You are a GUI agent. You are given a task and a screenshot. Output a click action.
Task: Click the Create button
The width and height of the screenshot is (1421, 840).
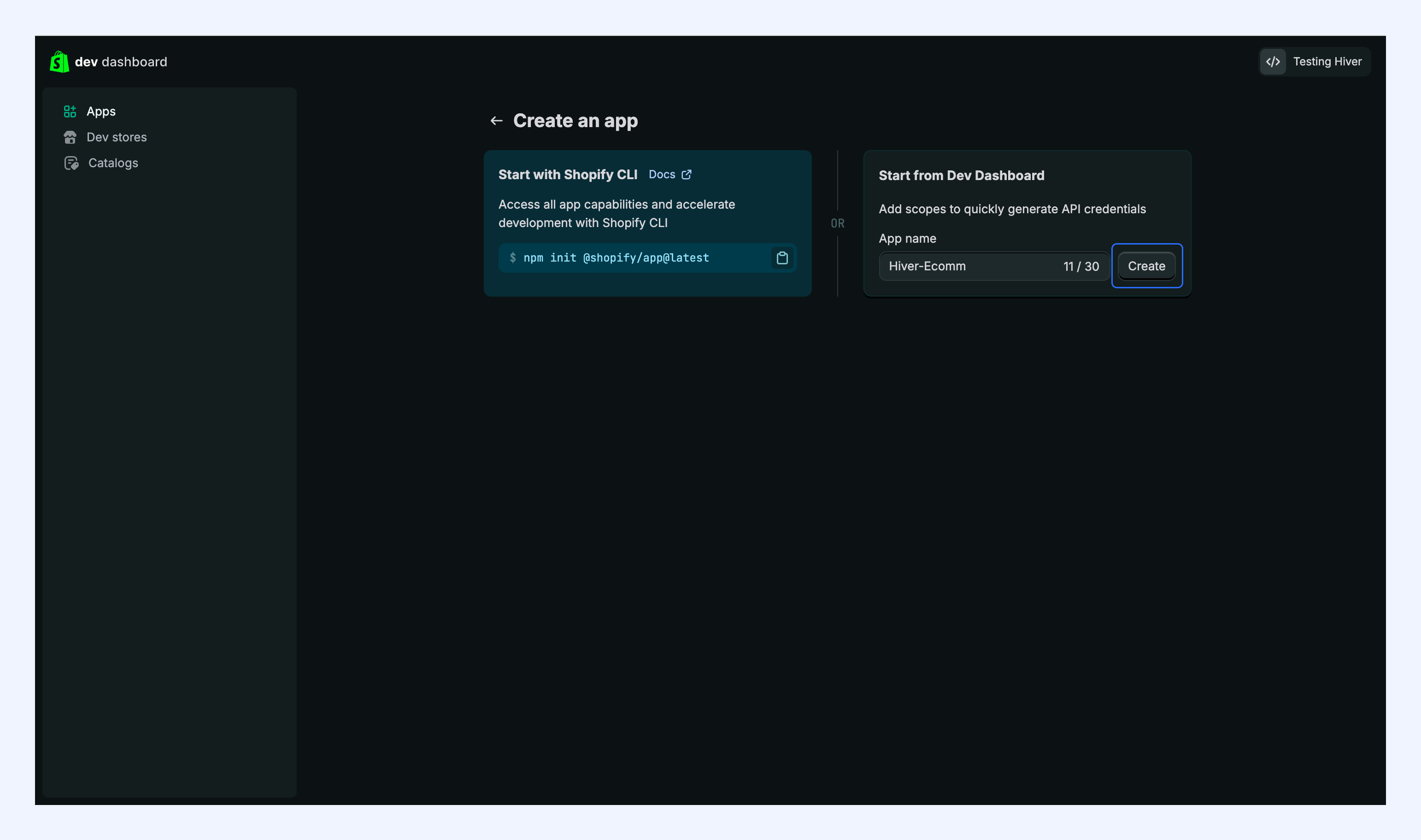(x=1146, y=266)
